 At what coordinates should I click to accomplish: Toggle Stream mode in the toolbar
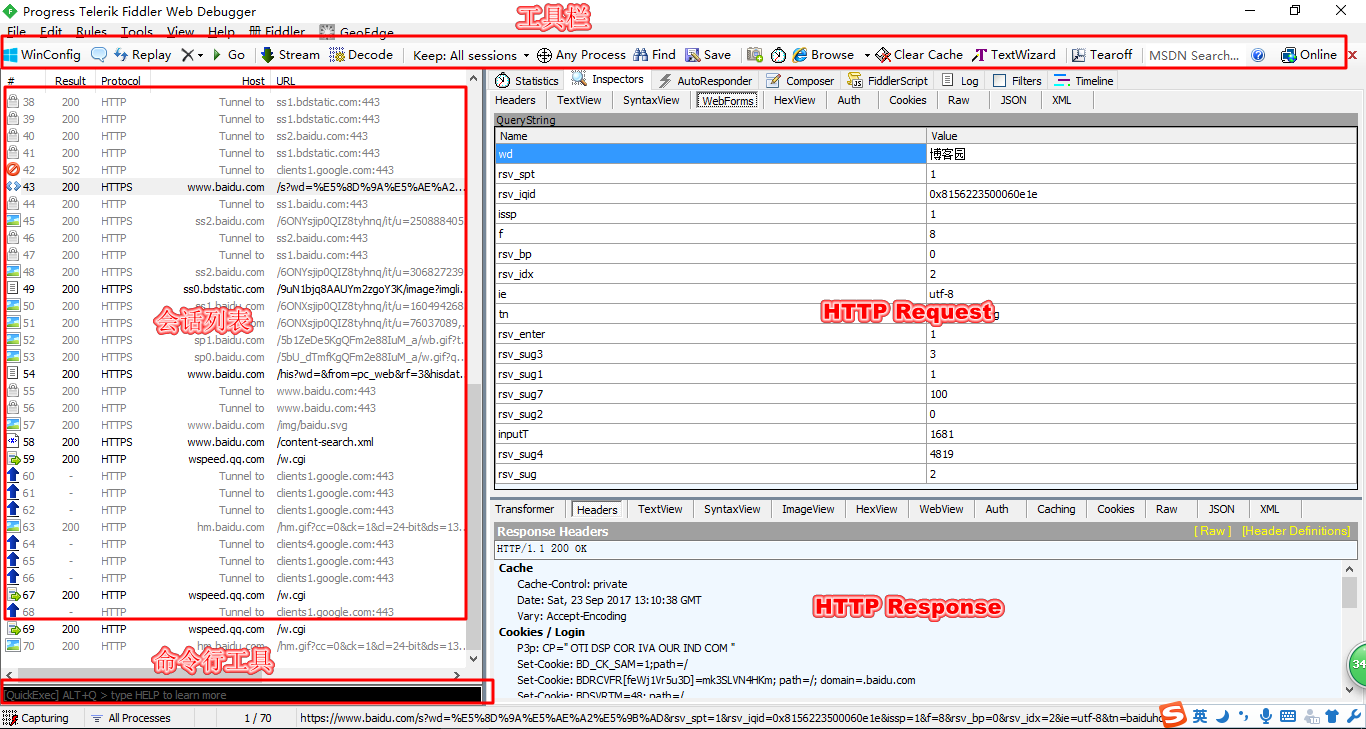coord(290,55)
